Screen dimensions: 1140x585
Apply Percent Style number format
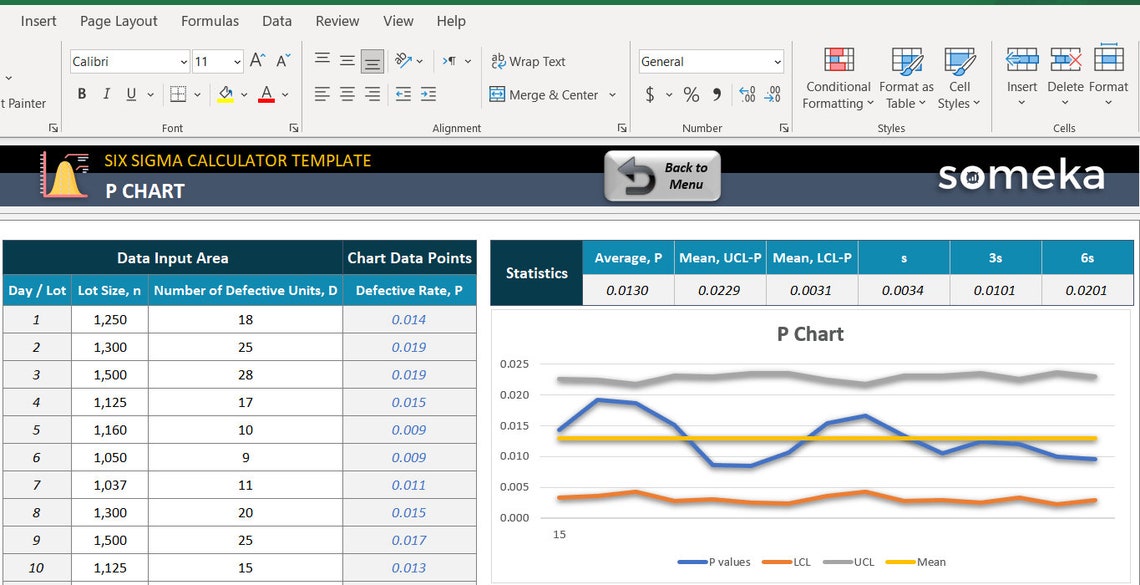coord(690,95)
